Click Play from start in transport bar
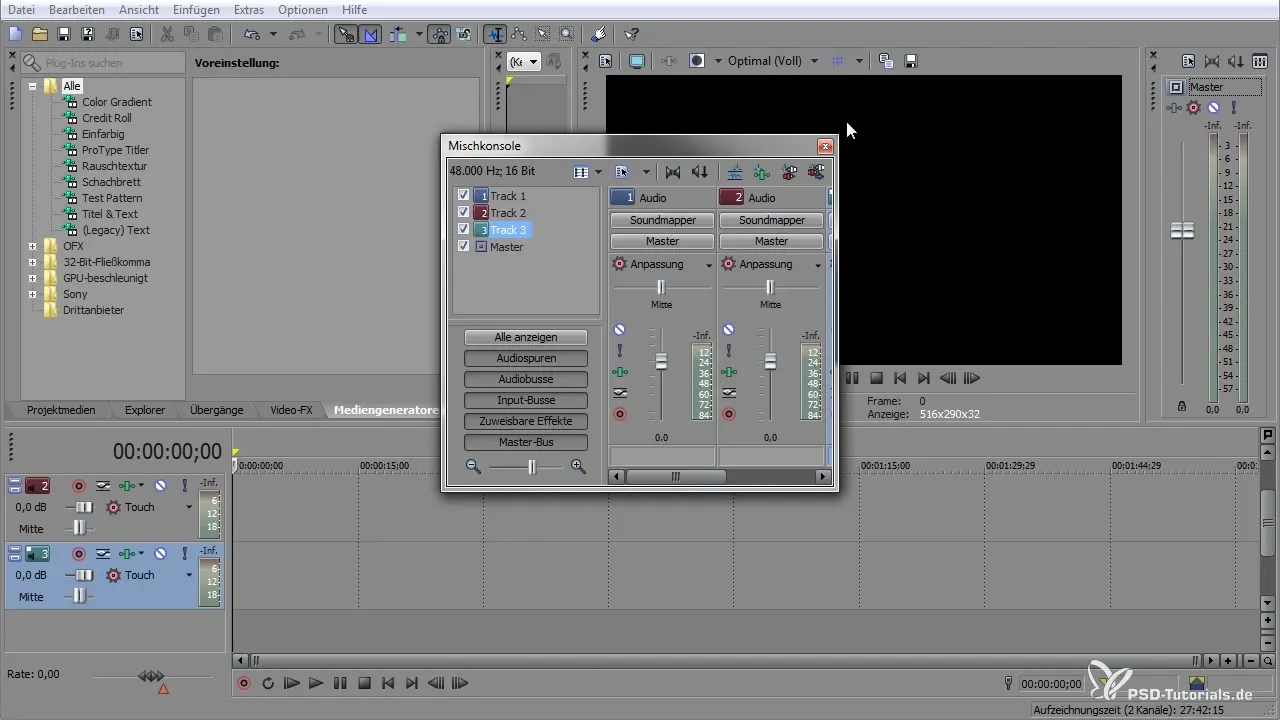Screen dimensions: 1280x720 292,684
